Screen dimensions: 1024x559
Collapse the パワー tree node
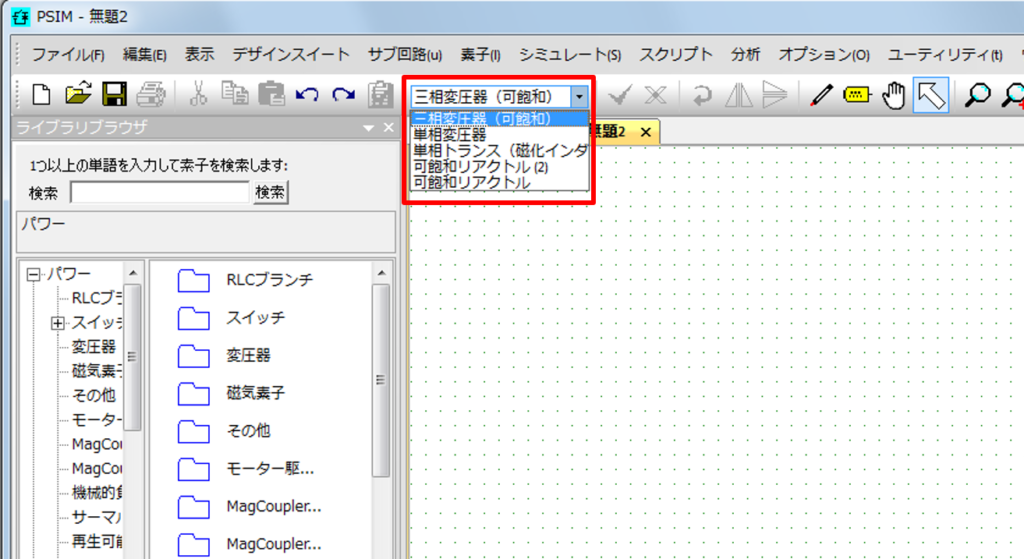[x=33, y=274]
